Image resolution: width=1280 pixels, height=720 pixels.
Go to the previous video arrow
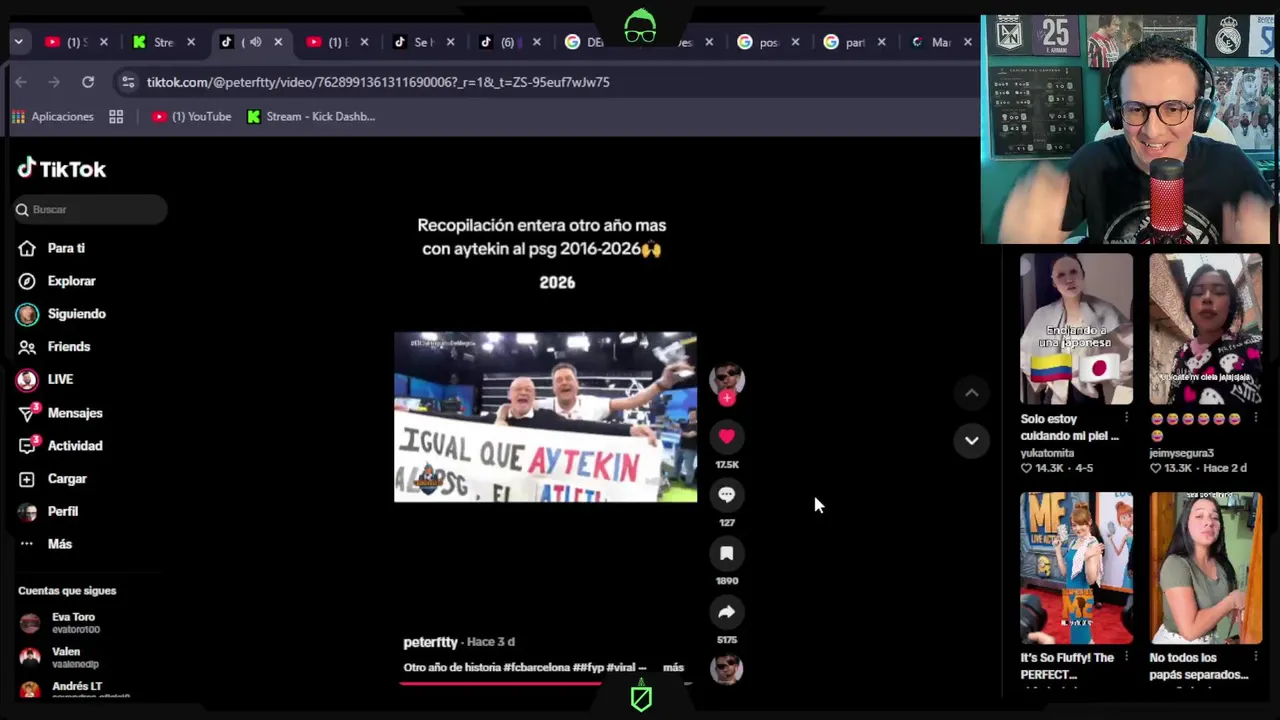click(x=971, y=393)
